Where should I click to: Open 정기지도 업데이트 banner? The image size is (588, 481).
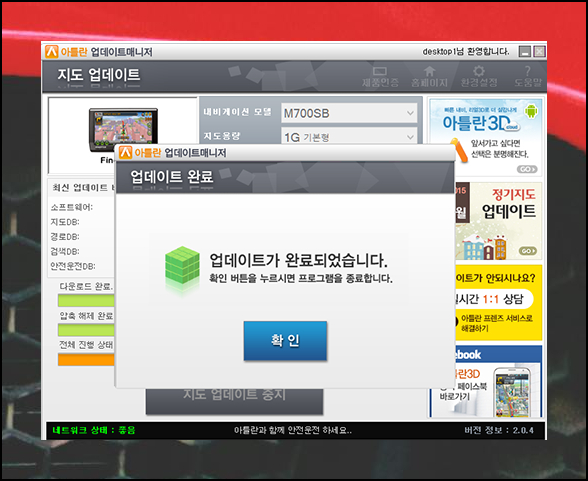[498, 221]
